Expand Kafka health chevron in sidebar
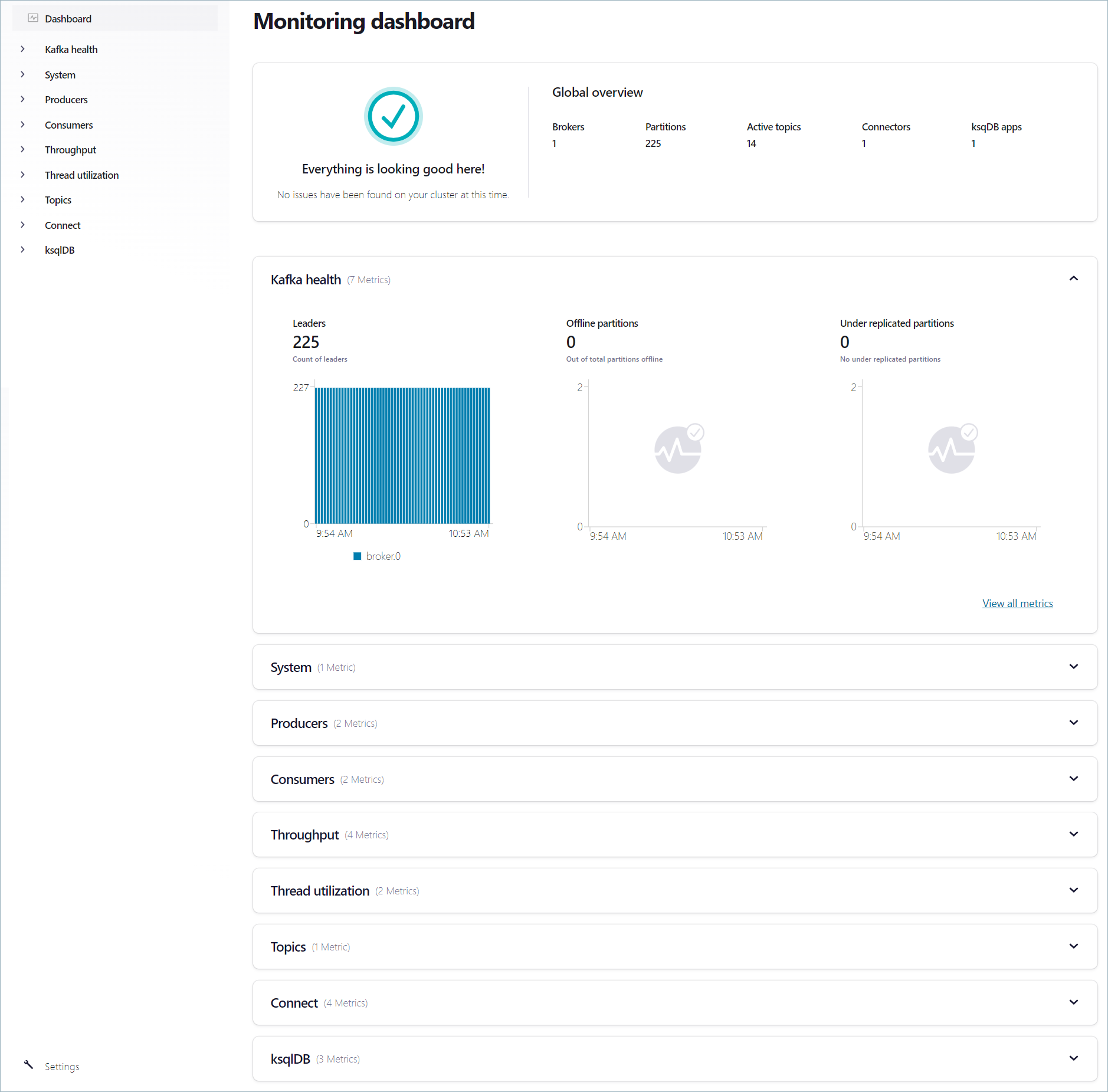 [23, 50]
